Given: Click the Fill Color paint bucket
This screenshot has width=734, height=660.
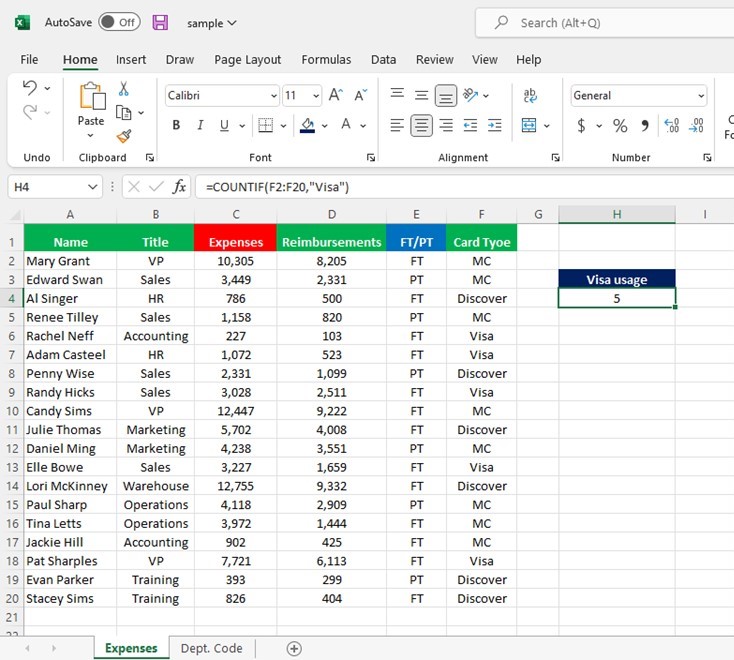Looking at the screenshot, I should click(x=307, y=126).
